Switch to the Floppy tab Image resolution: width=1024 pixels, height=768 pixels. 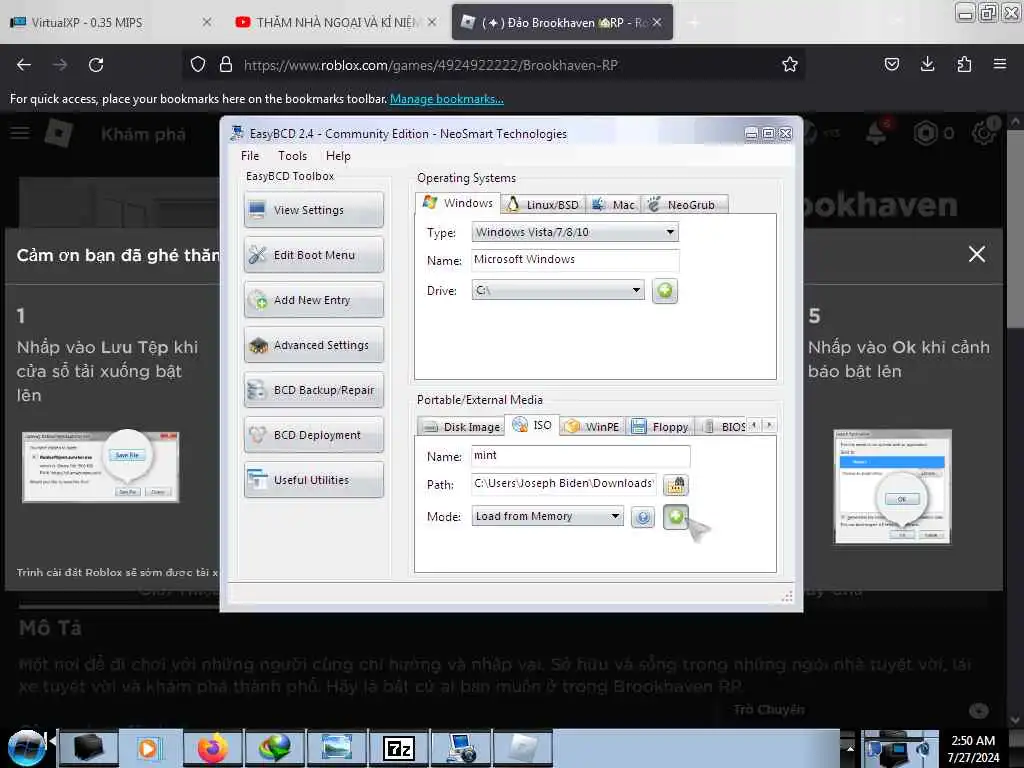pyautogui.click(x=660, y=426)
